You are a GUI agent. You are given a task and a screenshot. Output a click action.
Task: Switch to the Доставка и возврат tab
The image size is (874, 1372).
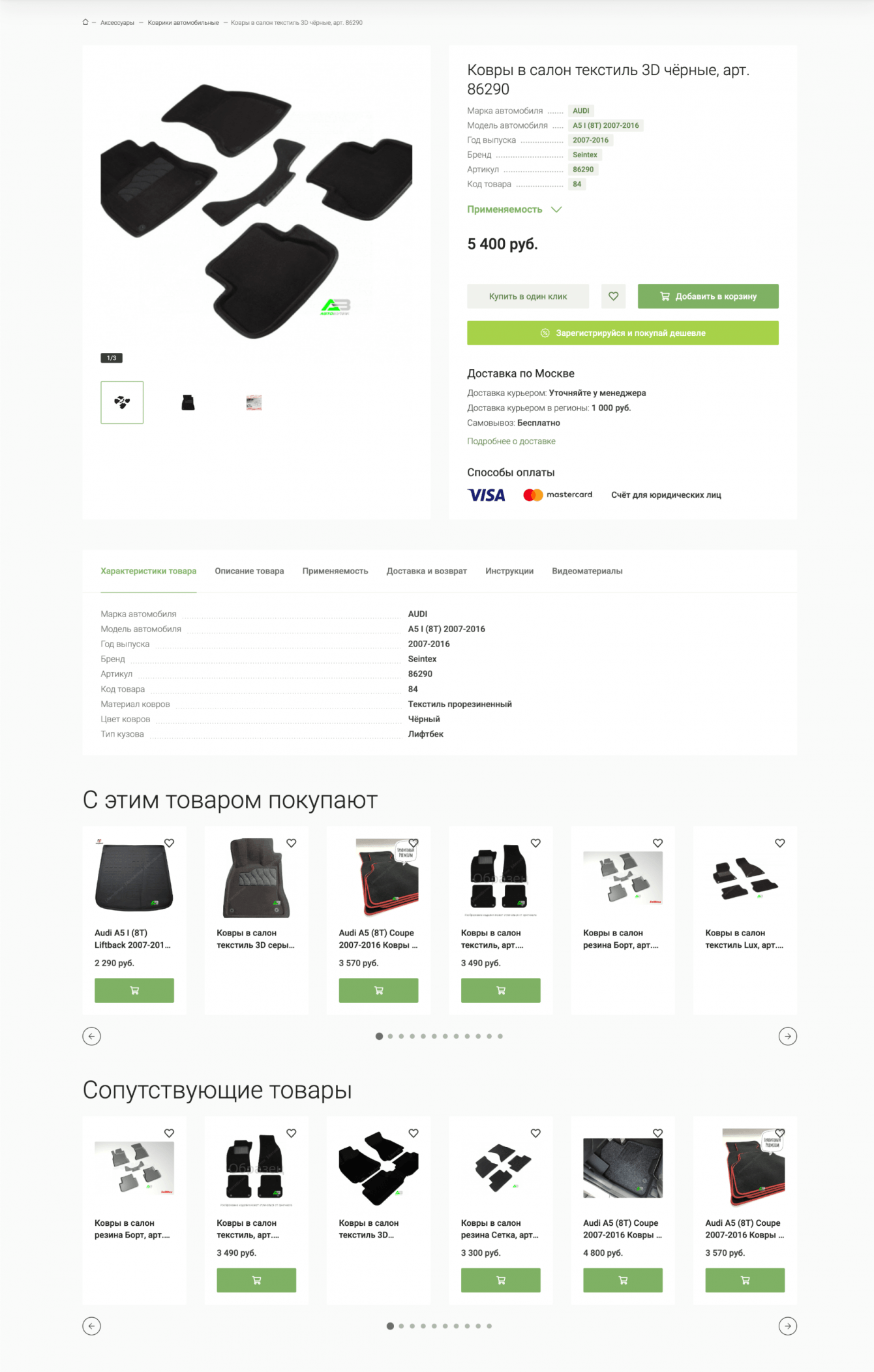click(427, 571)
